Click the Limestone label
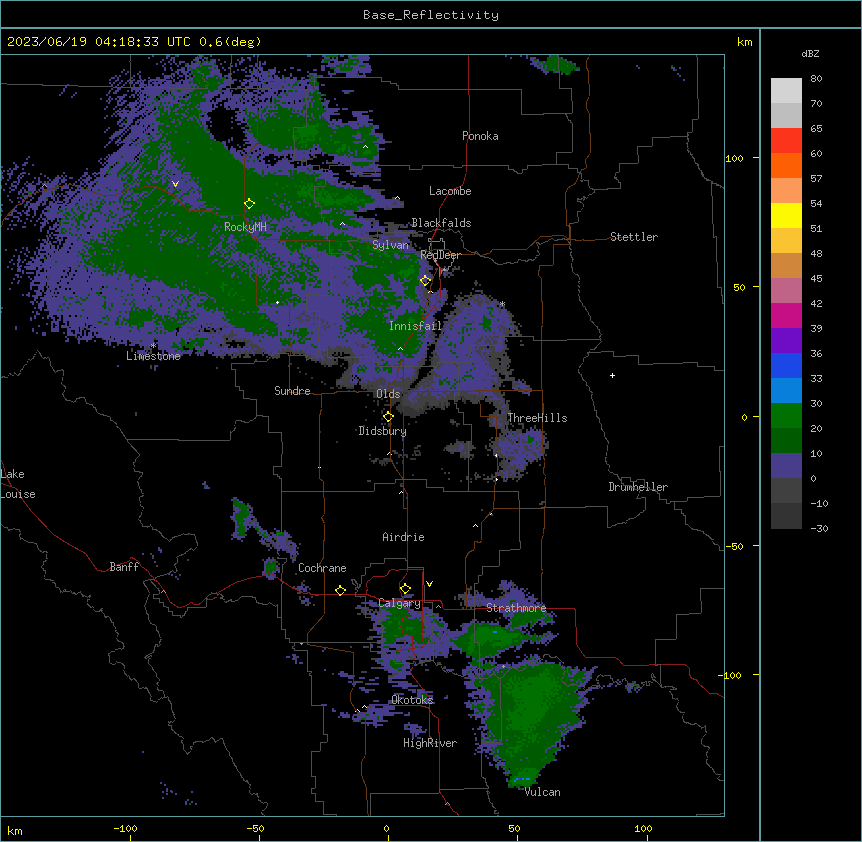This screenshot has height=842, width=862. pos(153,356)
